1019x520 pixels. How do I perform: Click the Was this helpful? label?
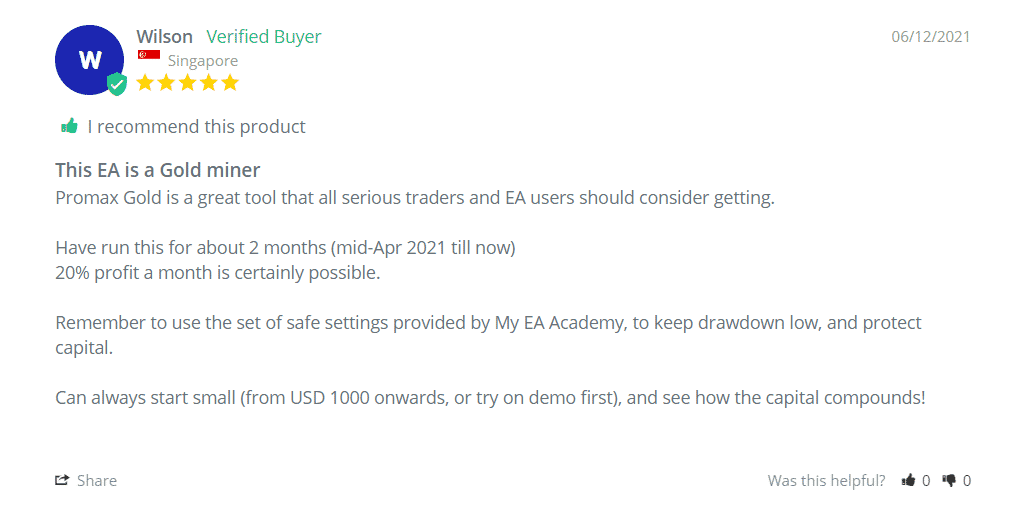[x=826, y=481]
